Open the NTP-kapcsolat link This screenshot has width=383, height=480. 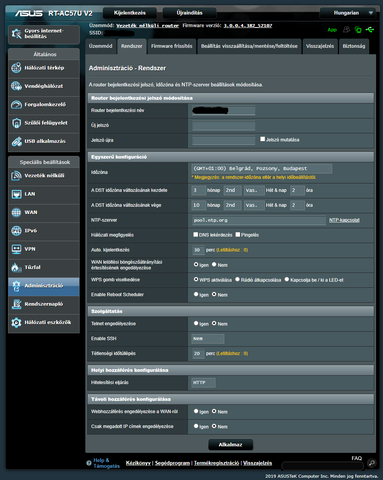click(x=344, y=220)
